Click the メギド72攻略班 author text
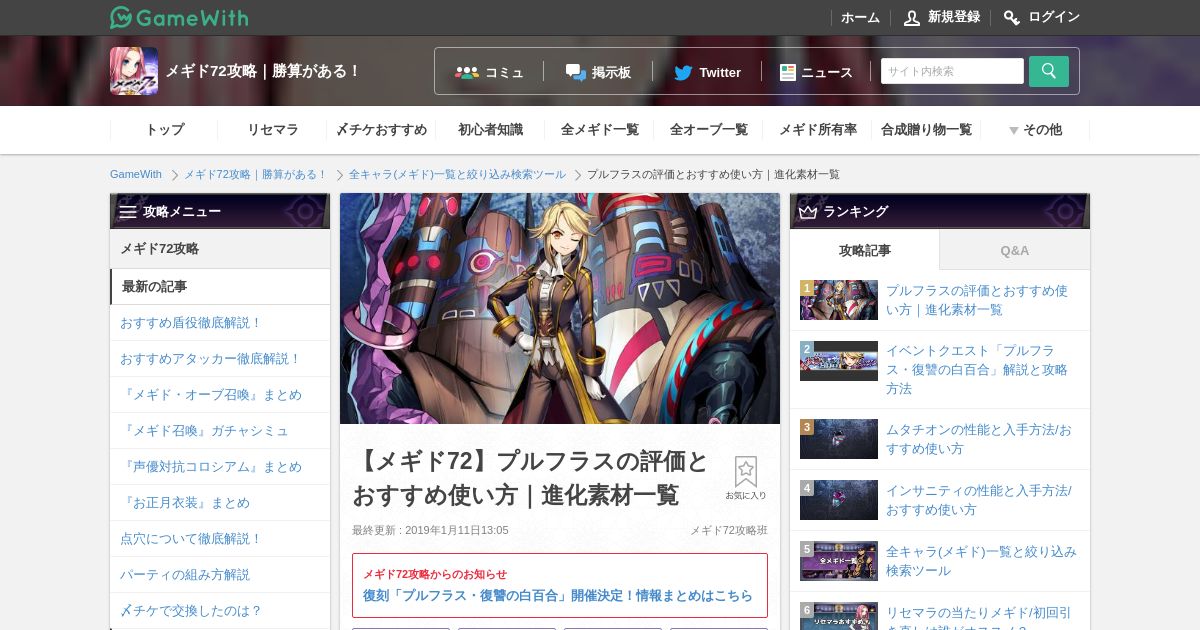The height and width of the screenshot is (630, 1200). 729,530
